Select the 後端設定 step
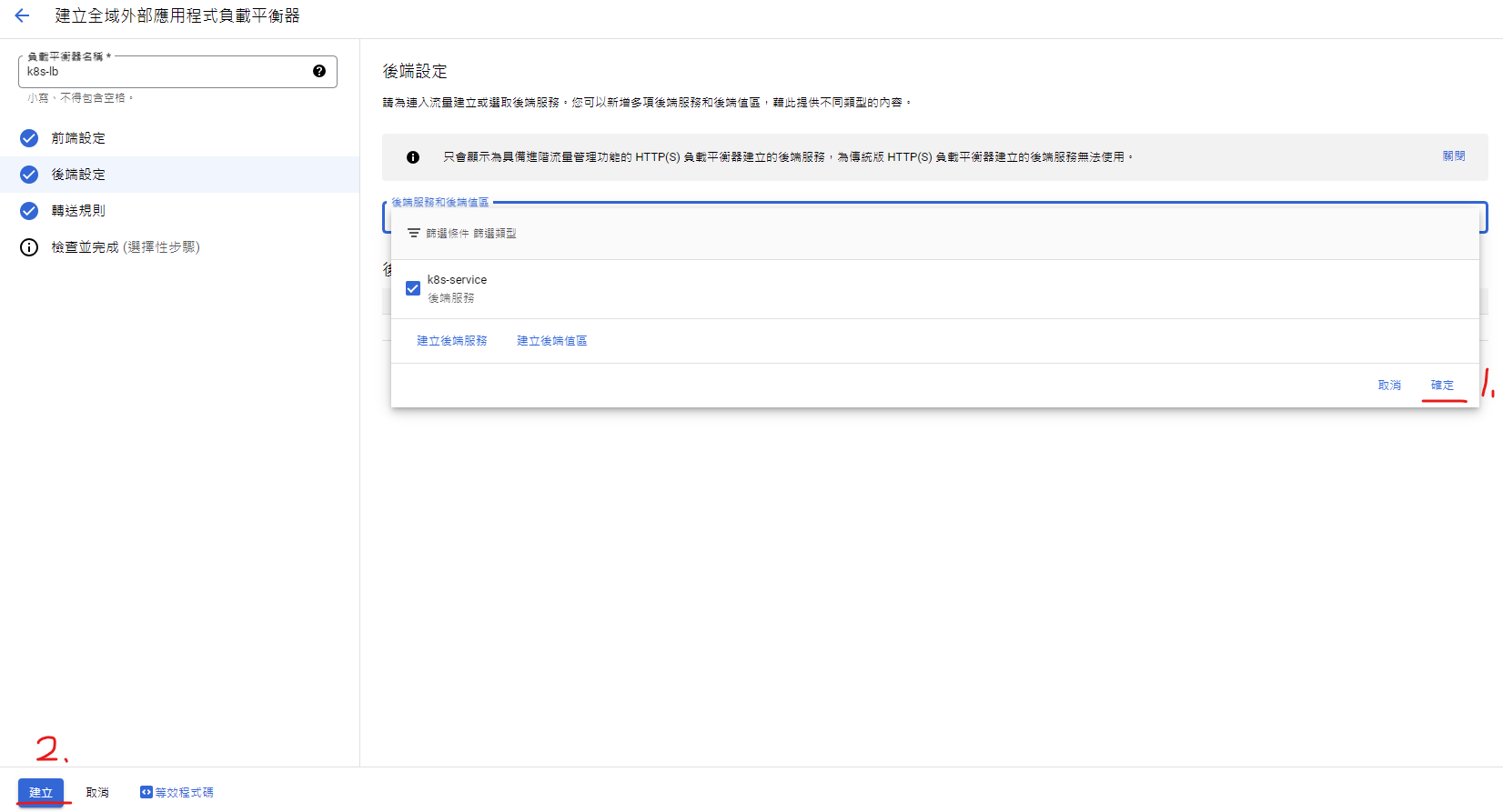Screen dimensions: 1503x812 tap(78, 175)
